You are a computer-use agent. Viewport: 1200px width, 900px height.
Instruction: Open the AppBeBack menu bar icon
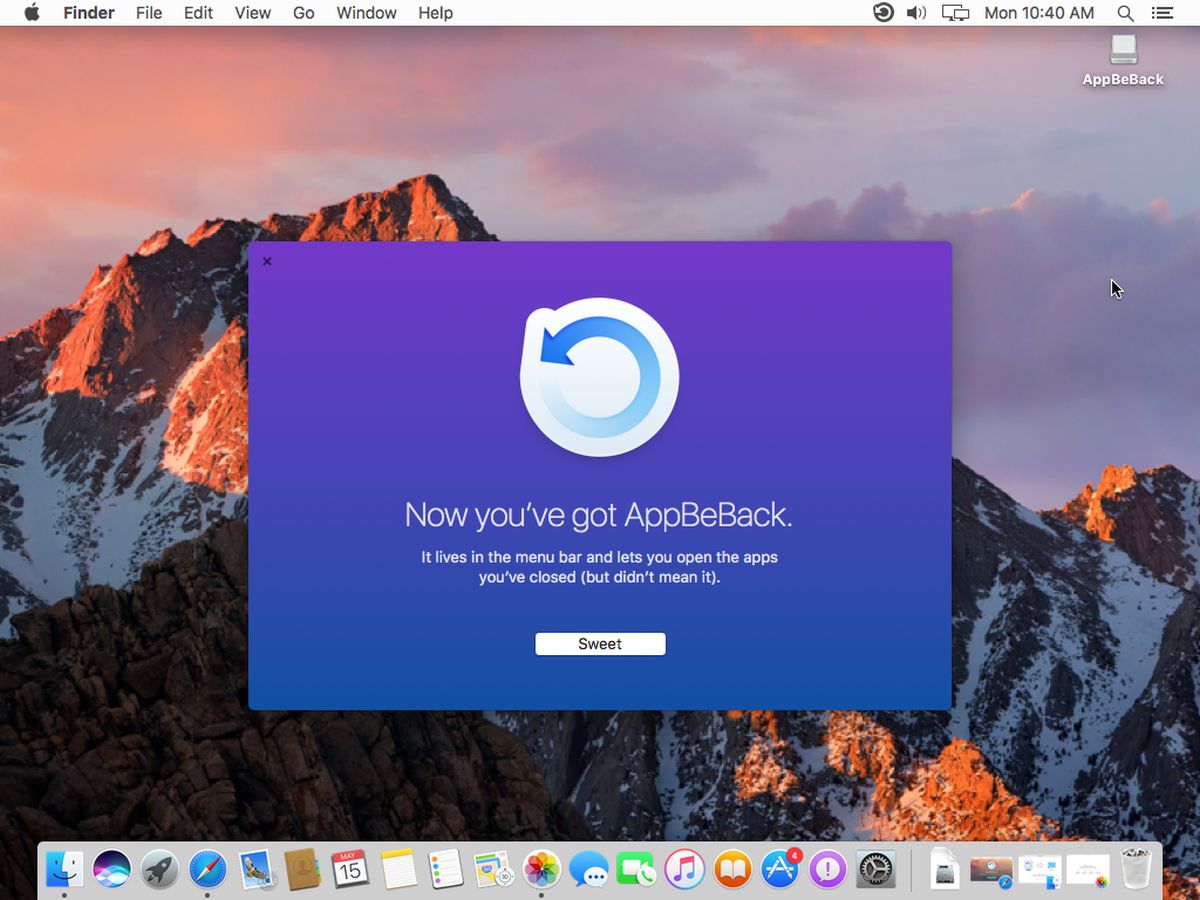click(883, 13)
